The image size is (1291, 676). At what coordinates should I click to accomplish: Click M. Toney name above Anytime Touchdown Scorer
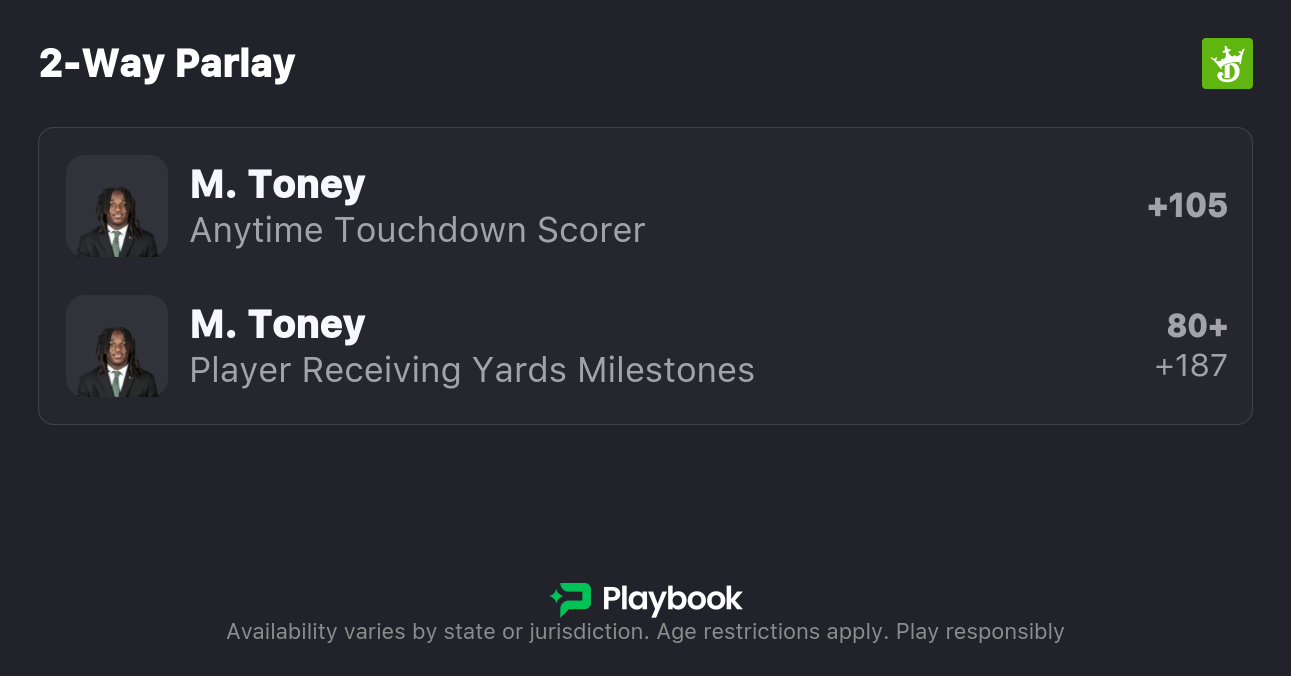pyautogui.click(x=277, y=184)
